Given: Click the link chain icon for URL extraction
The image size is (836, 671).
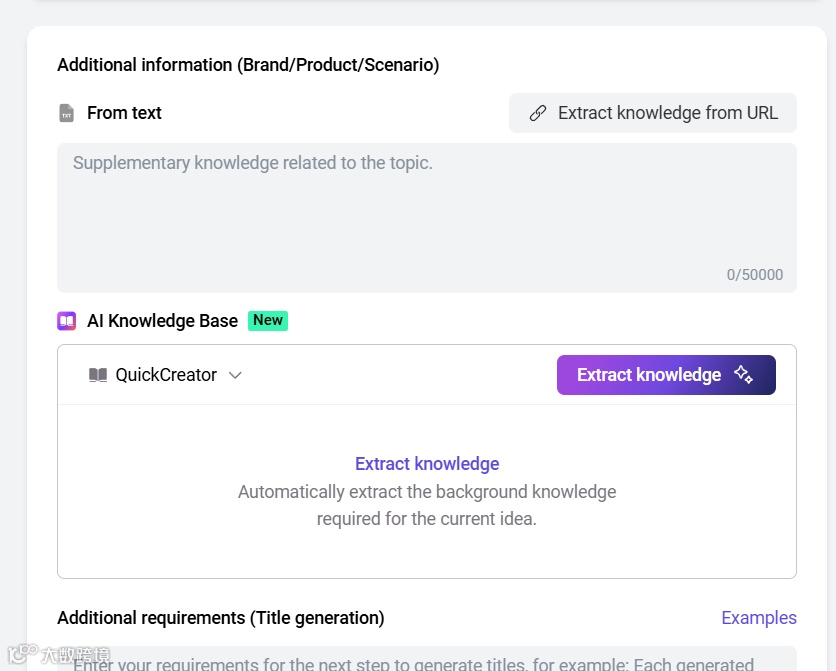Looking at the screenshot, I should click(x=537, y=113).
